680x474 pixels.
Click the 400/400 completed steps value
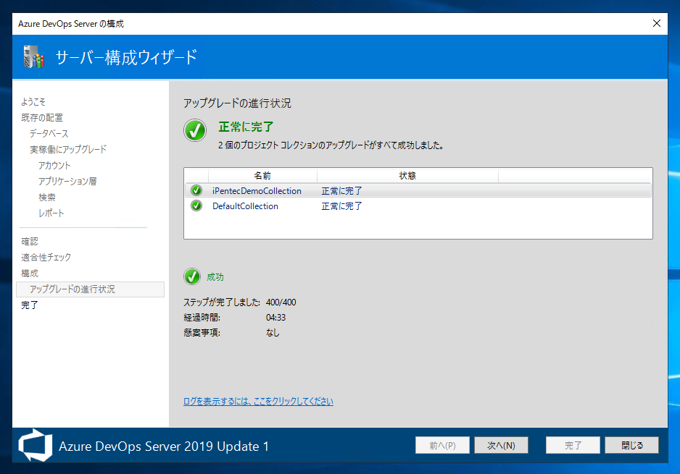281,302
